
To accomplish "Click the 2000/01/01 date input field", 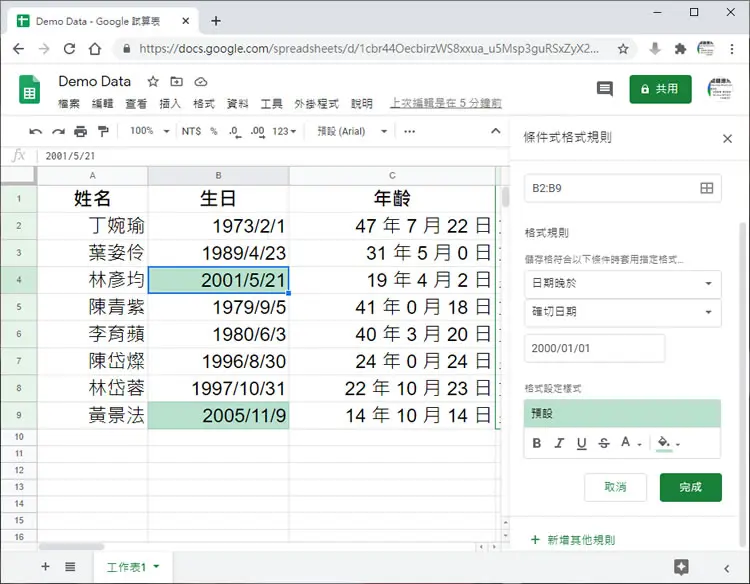I will (x=595, y=348).
